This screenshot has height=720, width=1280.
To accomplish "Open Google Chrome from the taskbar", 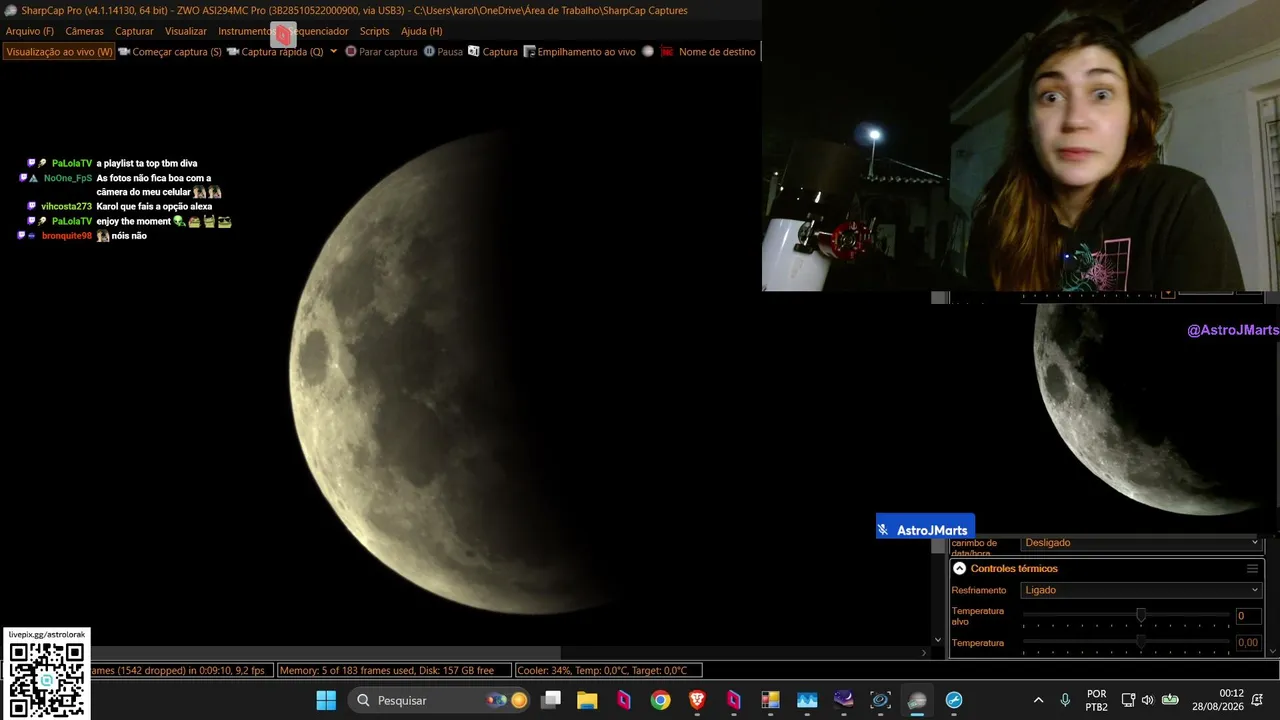I will pos(660,700).
